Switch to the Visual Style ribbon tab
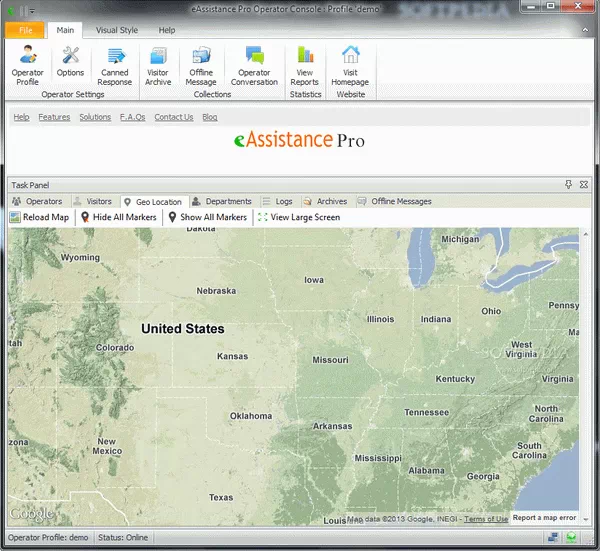This screenshot has height=551, width=600. point(117,30)
